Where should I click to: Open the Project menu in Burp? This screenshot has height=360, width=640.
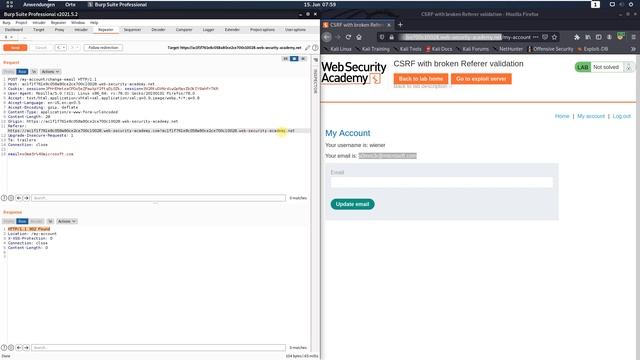21,23
